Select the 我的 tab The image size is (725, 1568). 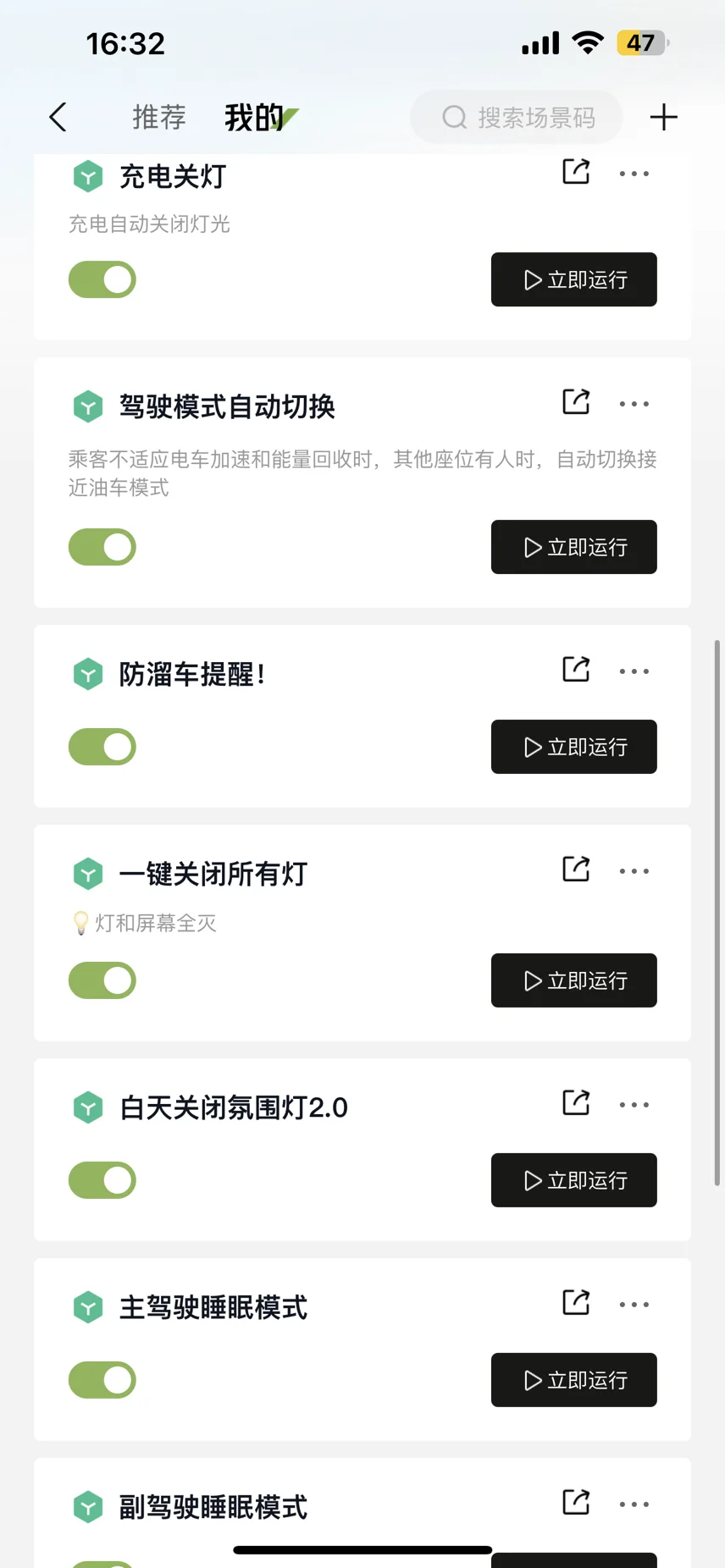click(x=254, y=117)
